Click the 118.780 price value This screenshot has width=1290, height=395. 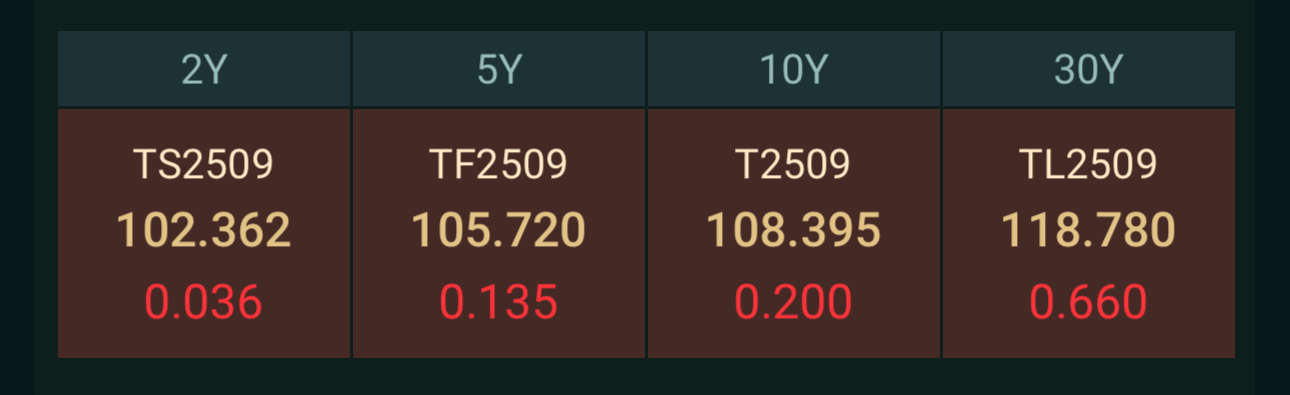tap(1089, 231)
